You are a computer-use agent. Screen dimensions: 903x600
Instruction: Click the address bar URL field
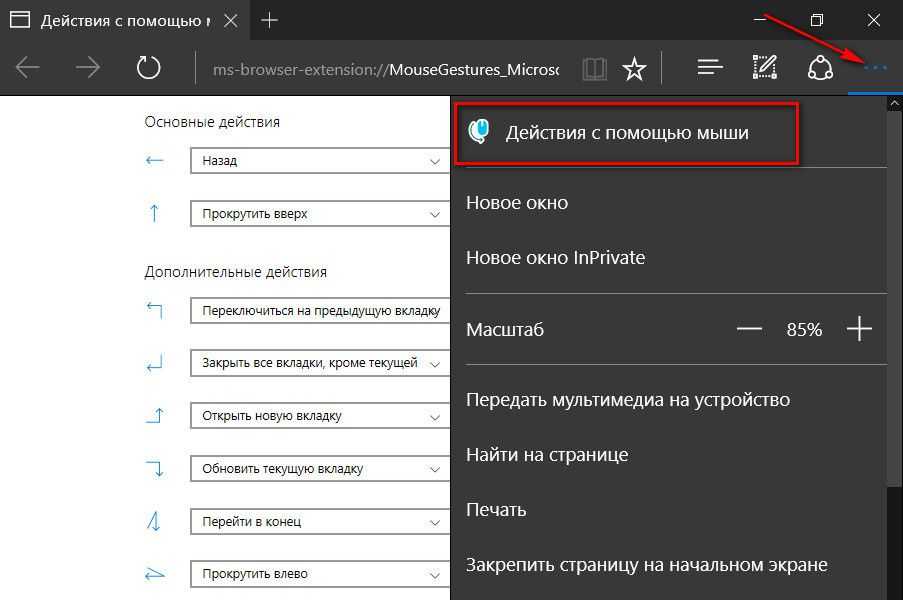click(x=385, y=68)
